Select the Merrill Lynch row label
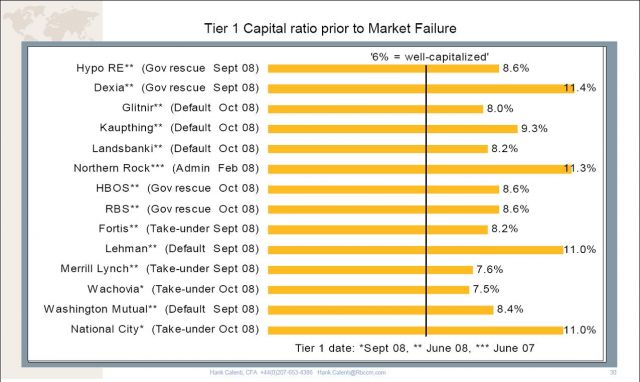This screenshot has height=382, width=640. 160,269
